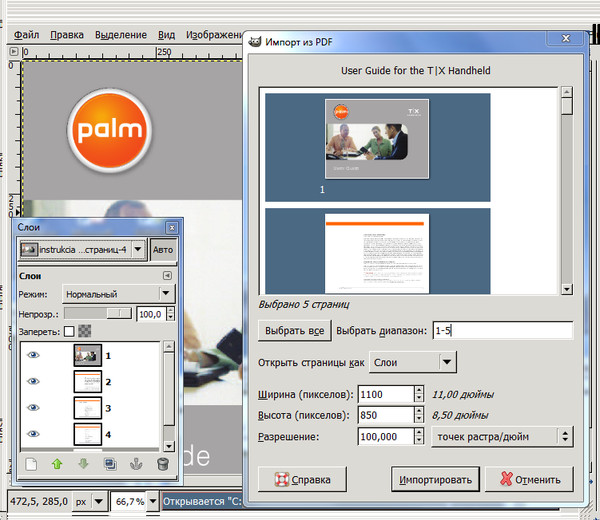This screenshot has height=520, width=600.
Task: Create a new layer in Layers panel
Action: [x=31, y=464]
